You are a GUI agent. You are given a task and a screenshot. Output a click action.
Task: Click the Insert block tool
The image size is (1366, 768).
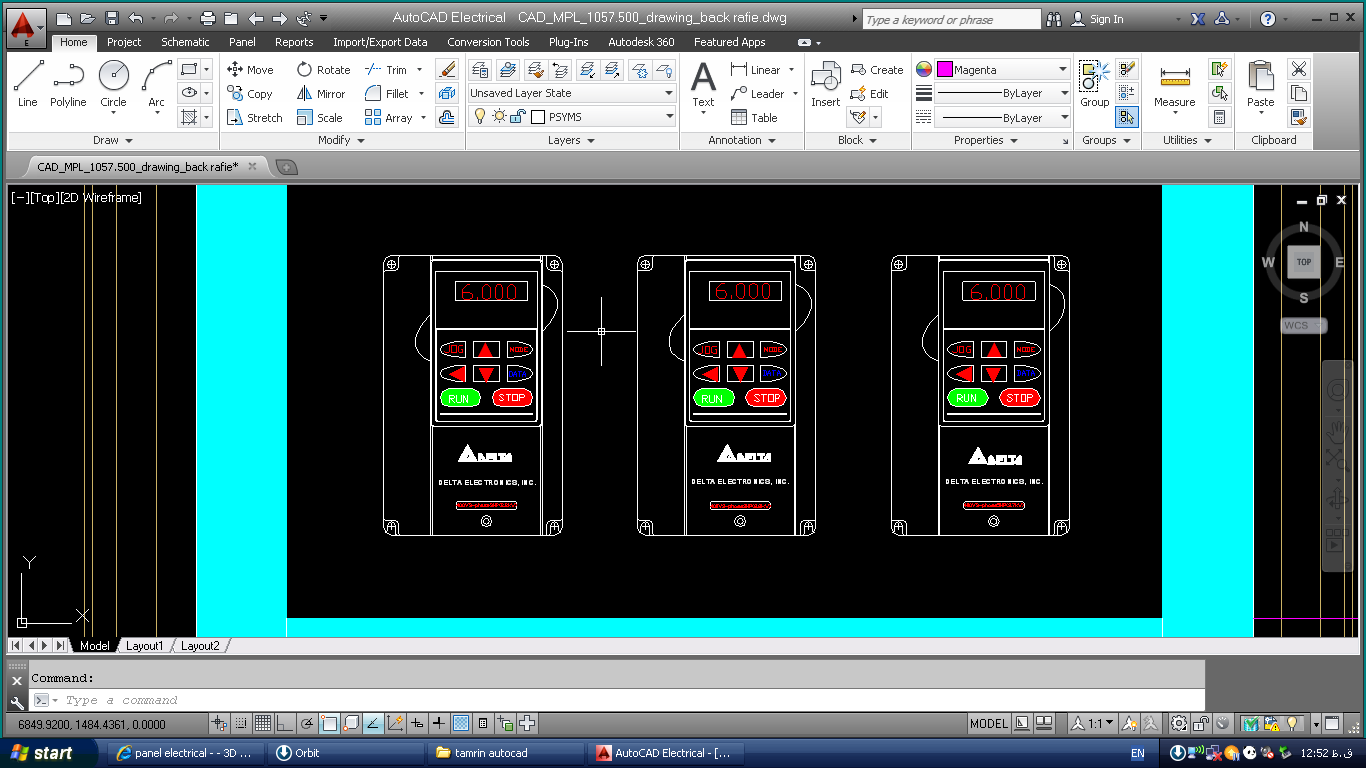click(826, 84)
